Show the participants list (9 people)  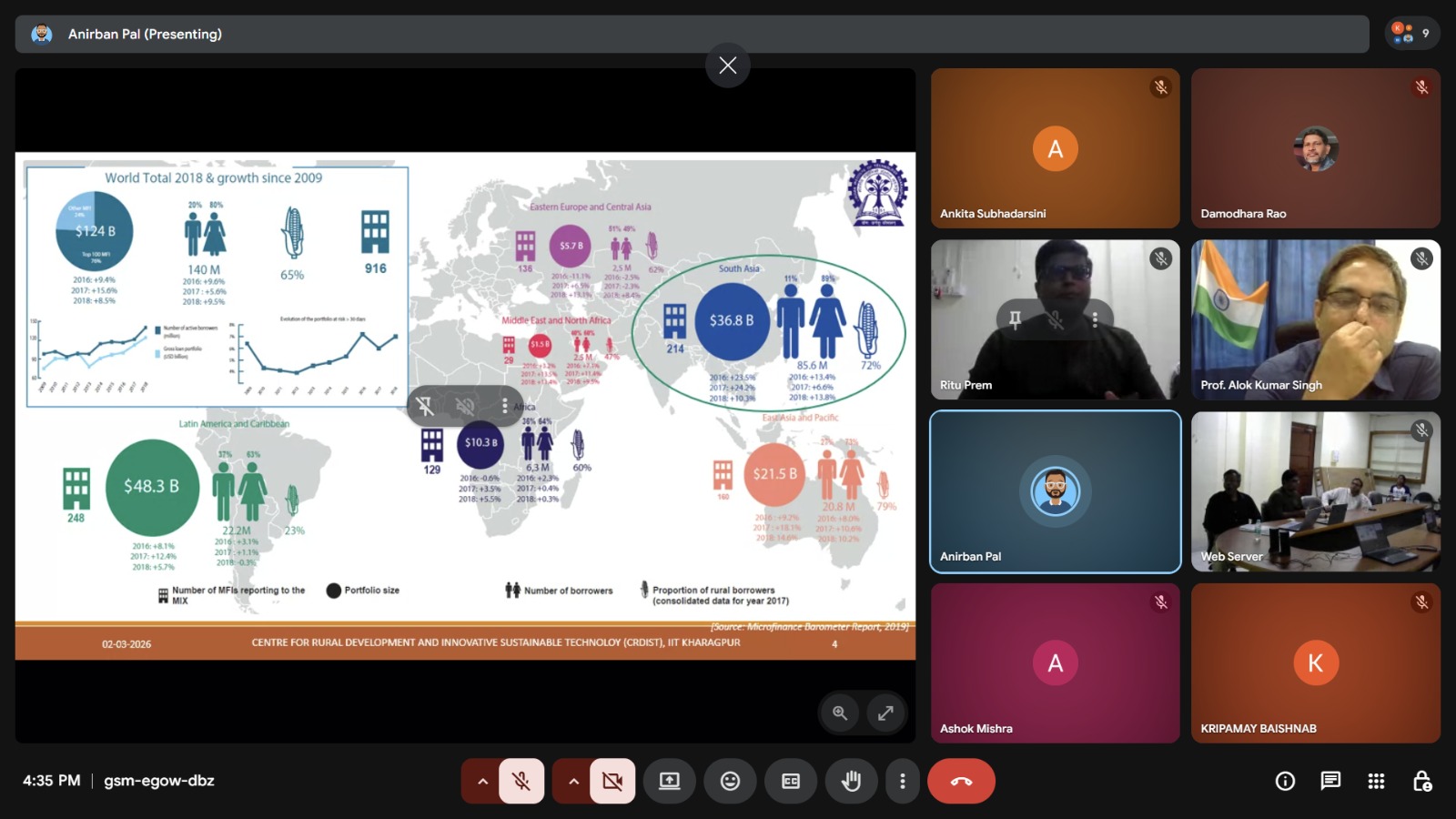click(1411, 34)
